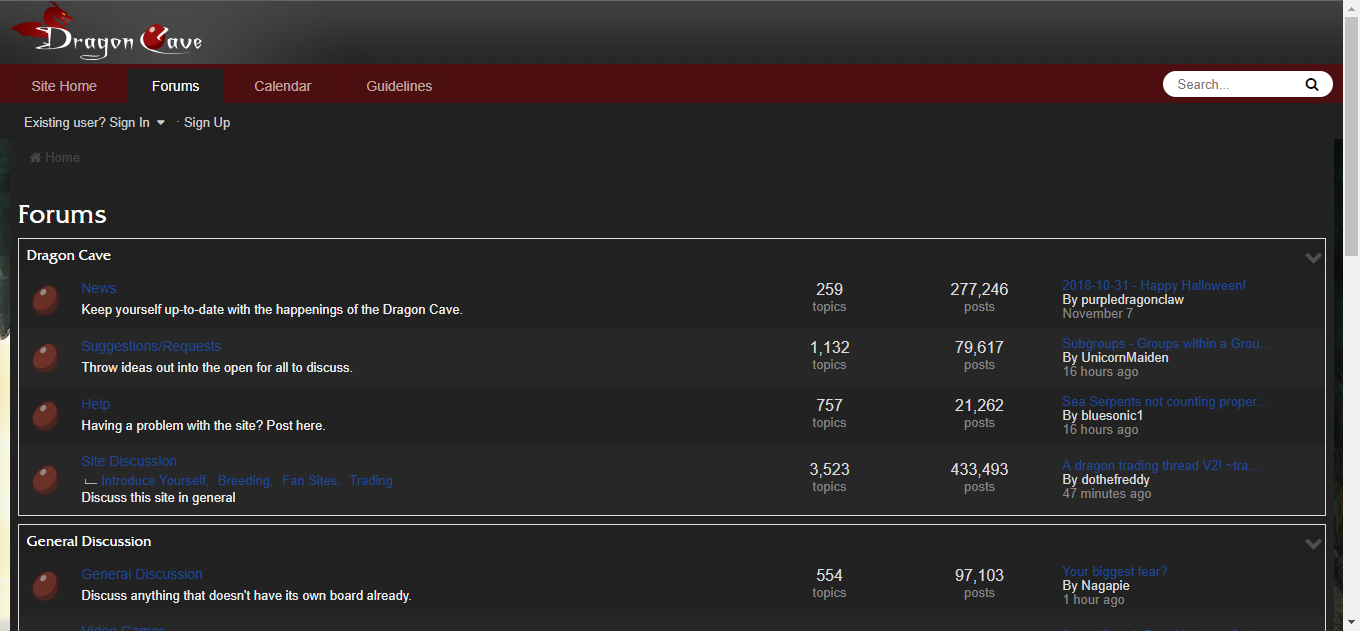Open the Introduce Yourself subforum
1360x631 pixels.
pyautogui.click(x=154, y=480)
